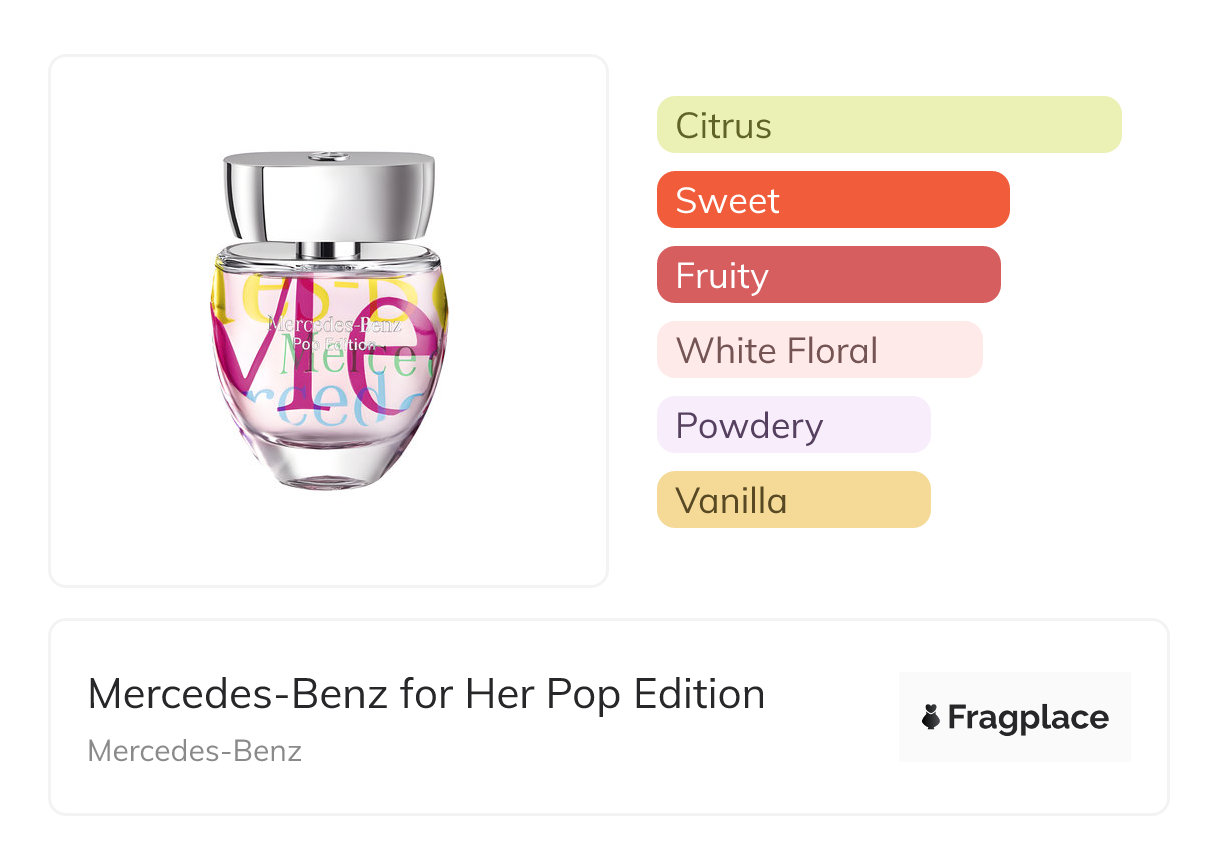This screenshot has width=1218, height=864.
Task: Click the Fragplace wordmark text
Action: [1028, 718]
